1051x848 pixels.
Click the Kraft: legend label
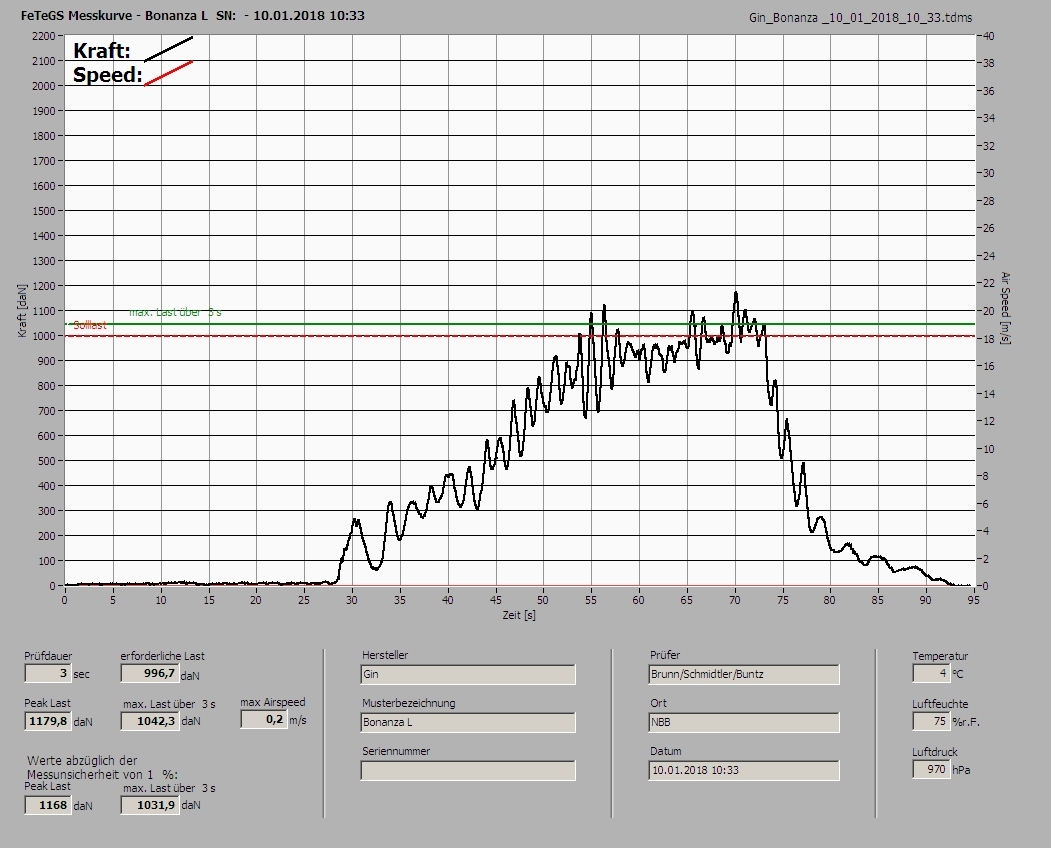click(x=101, y=50)
